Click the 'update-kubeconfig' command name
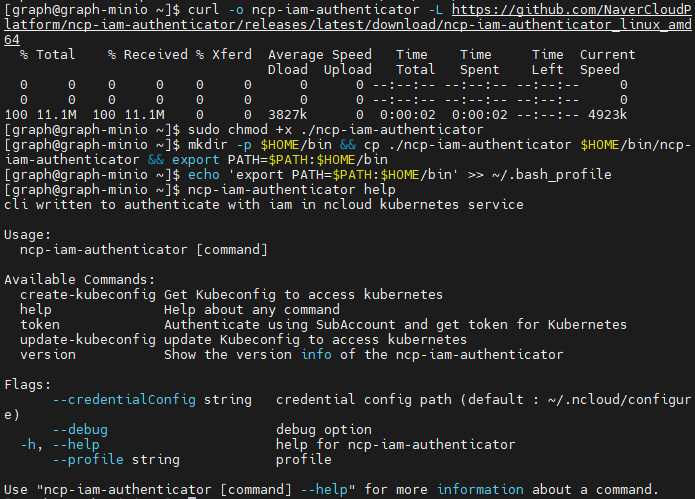This screenshot has height=499, width=695. (88, 340)
